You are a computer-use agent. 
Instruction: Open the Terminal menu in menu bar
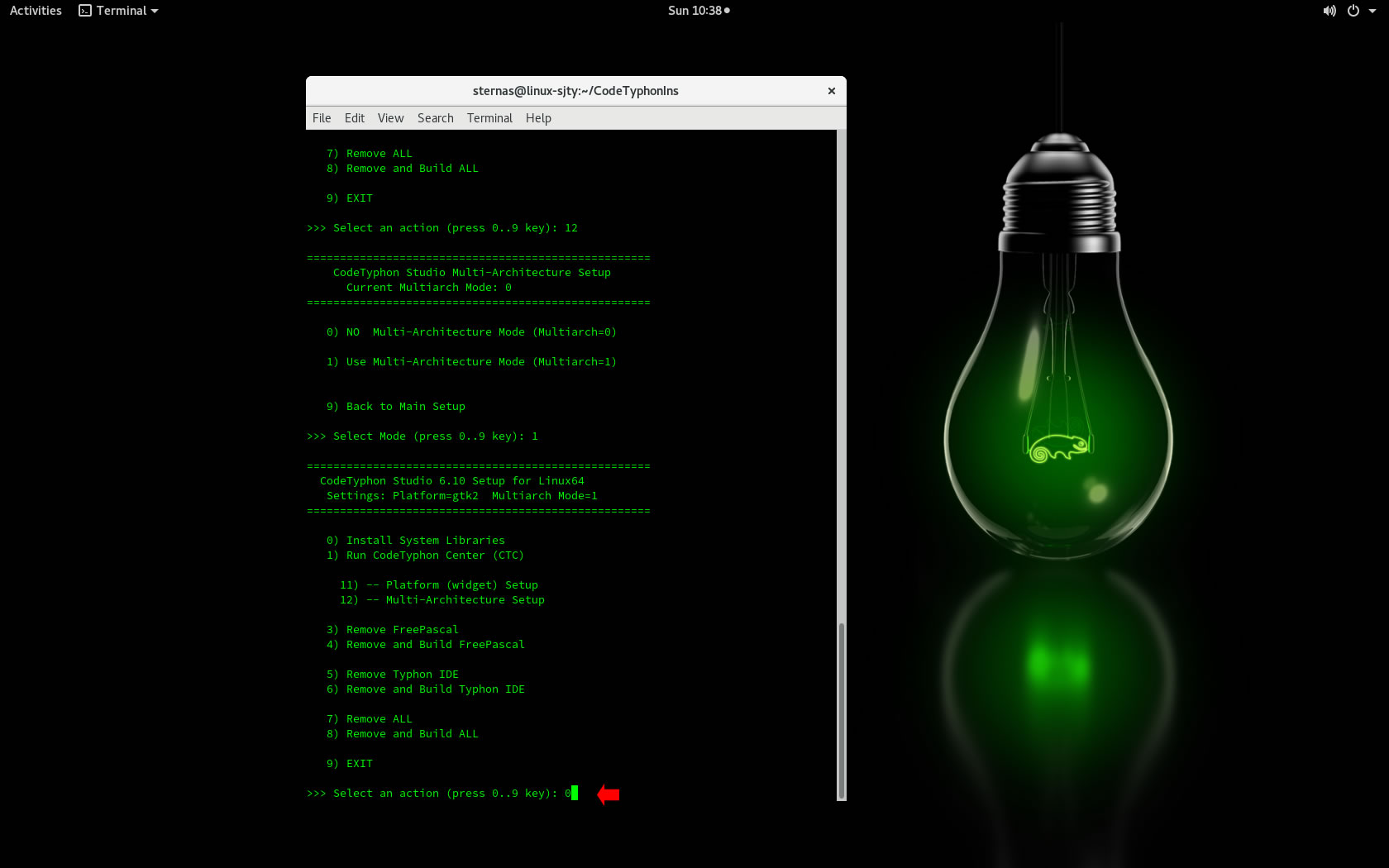pos(490,118)
